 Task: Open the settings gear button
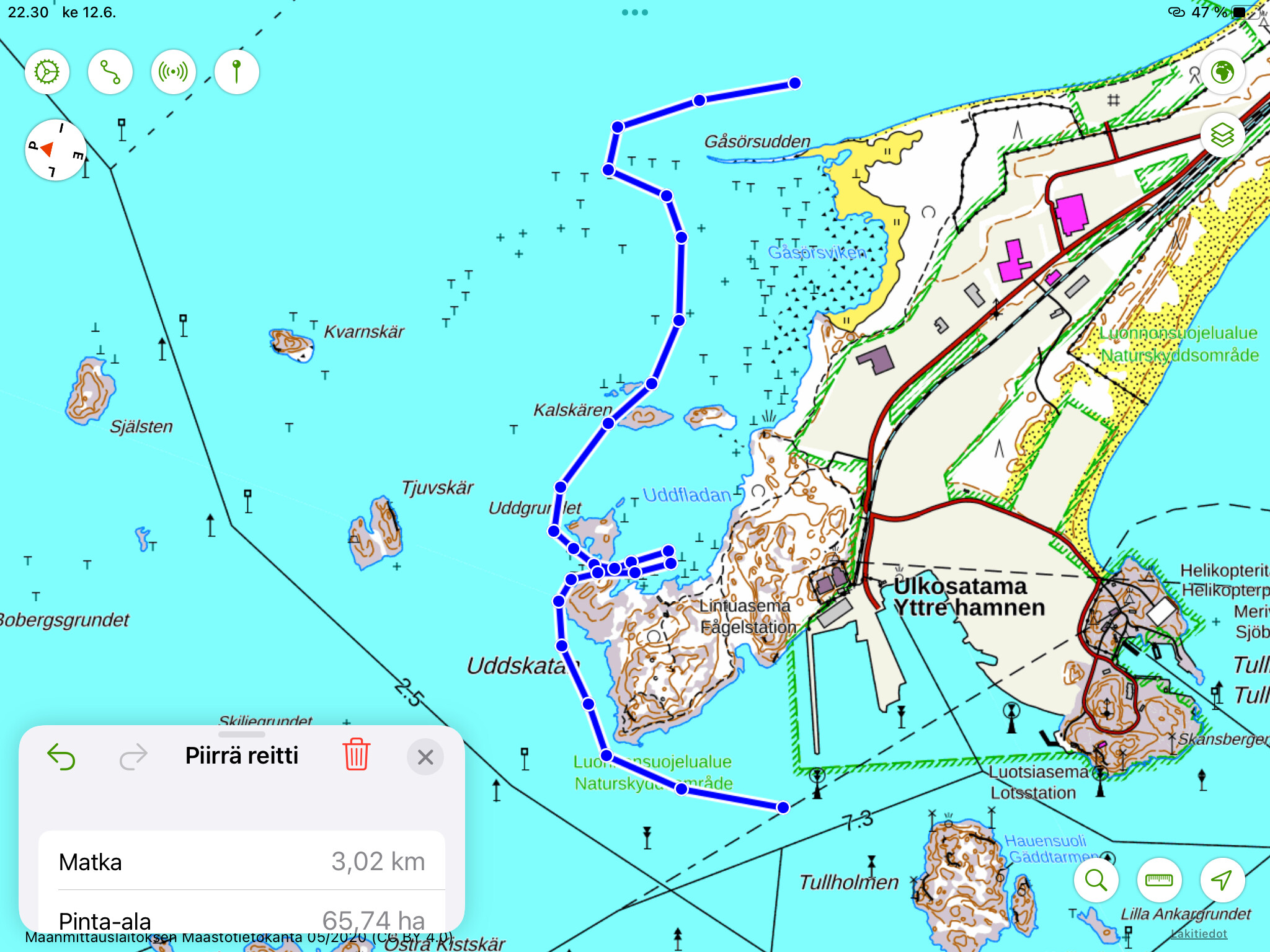coord(47,72)
